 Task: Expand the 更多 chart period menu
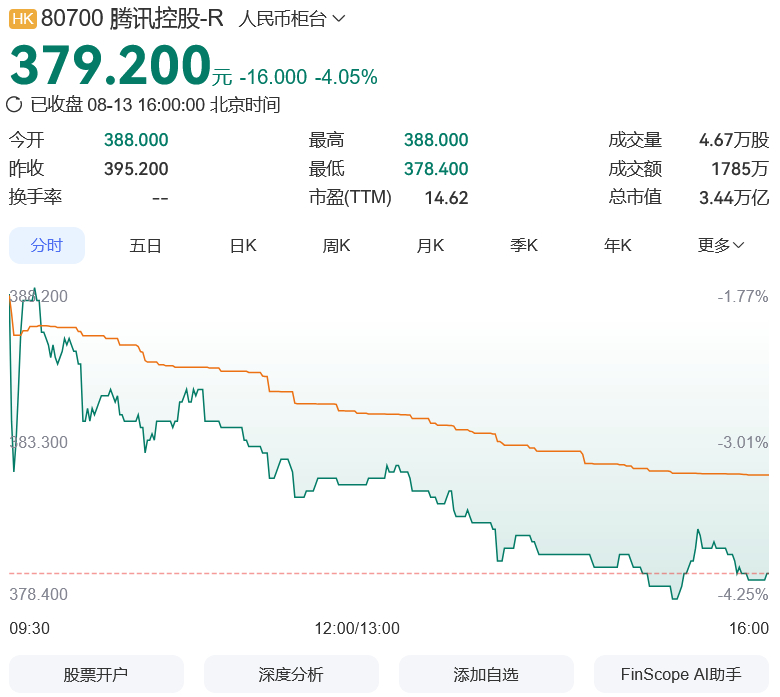(x=720, y=245)
